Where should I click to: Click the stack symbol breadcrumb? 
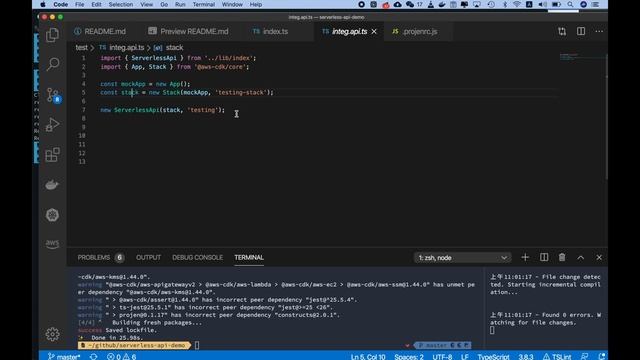174,48
